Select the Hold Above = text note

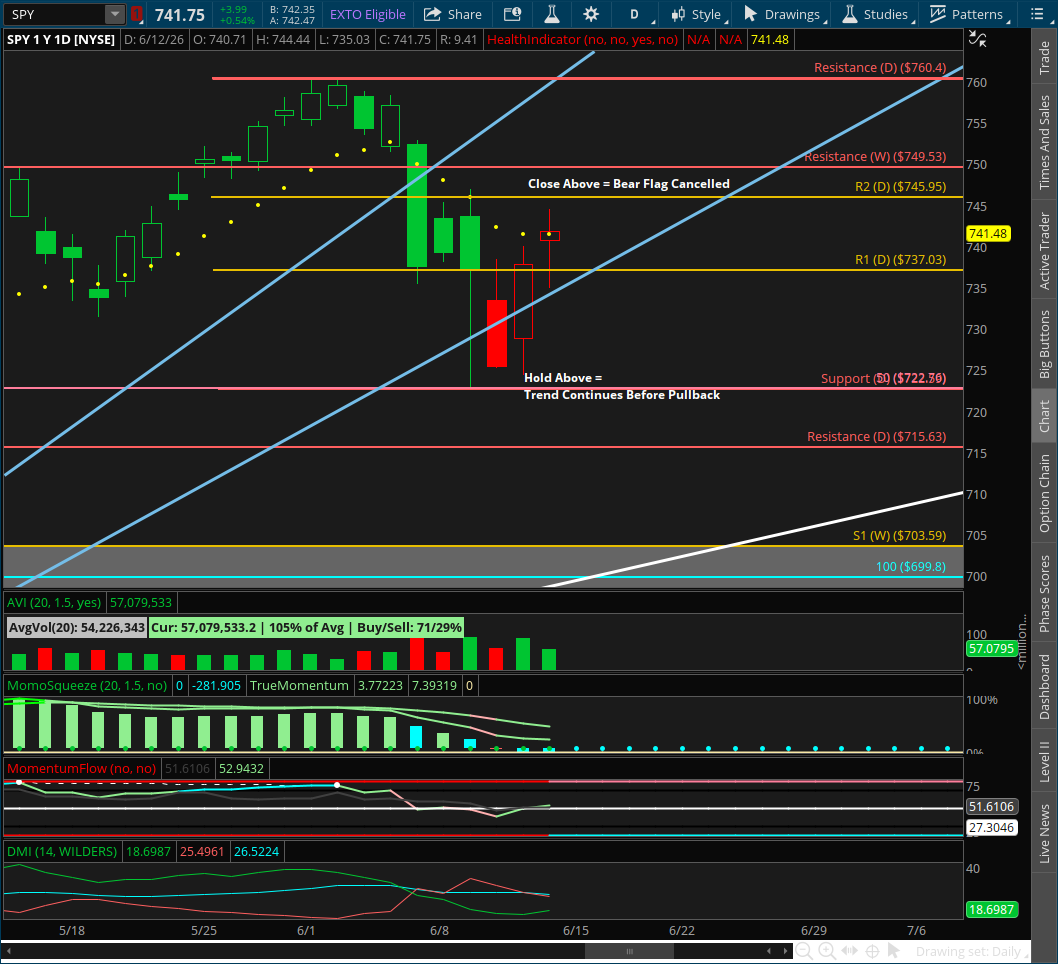(x=563, y=378)
